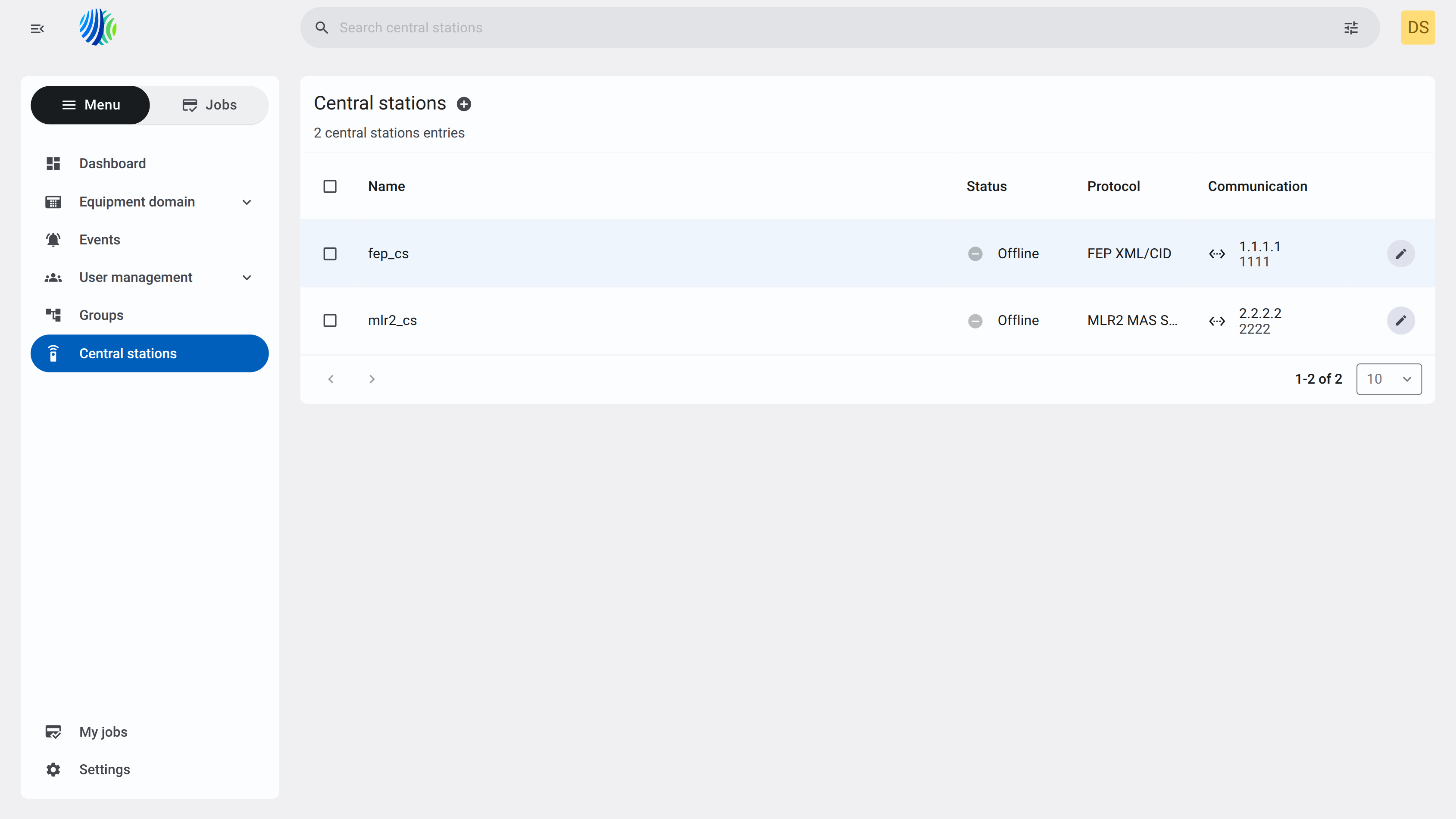Expand the User management submenu
This screenshot has height=819, width=1456.
pyautogui.click(x=247, y=278)
